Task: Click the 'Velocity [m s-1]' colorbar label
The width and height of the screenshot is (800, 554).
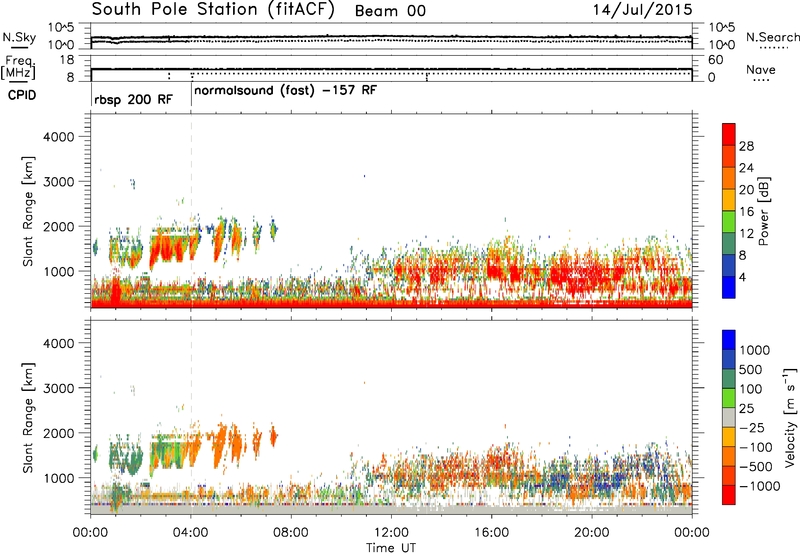Action: click(790, 417)
